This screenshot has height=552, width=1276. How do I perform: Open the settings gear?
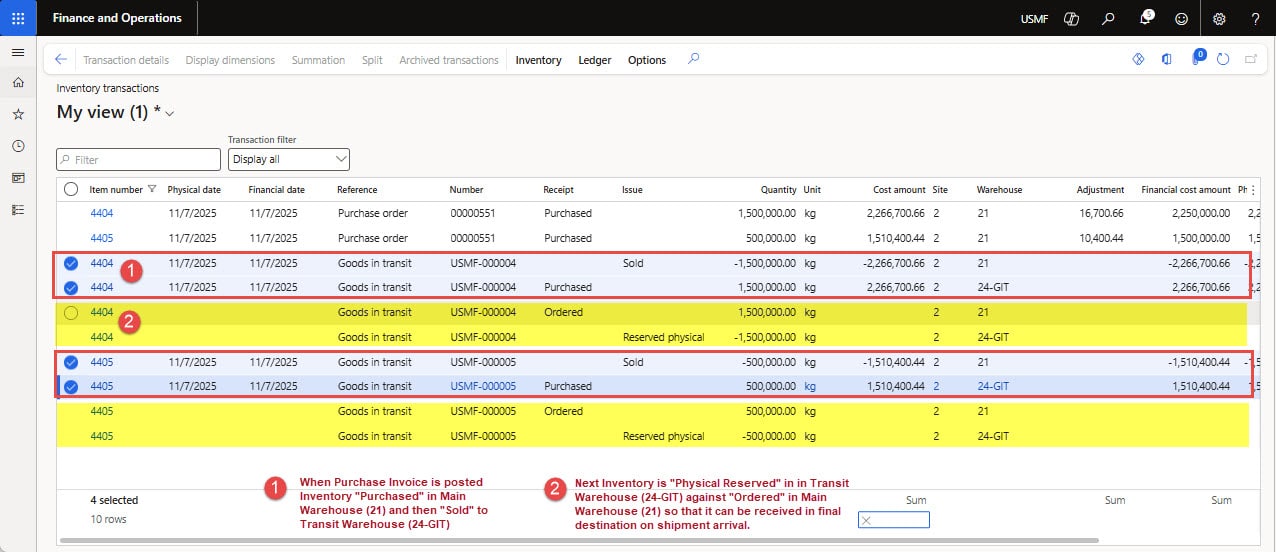coord(1219,18)
